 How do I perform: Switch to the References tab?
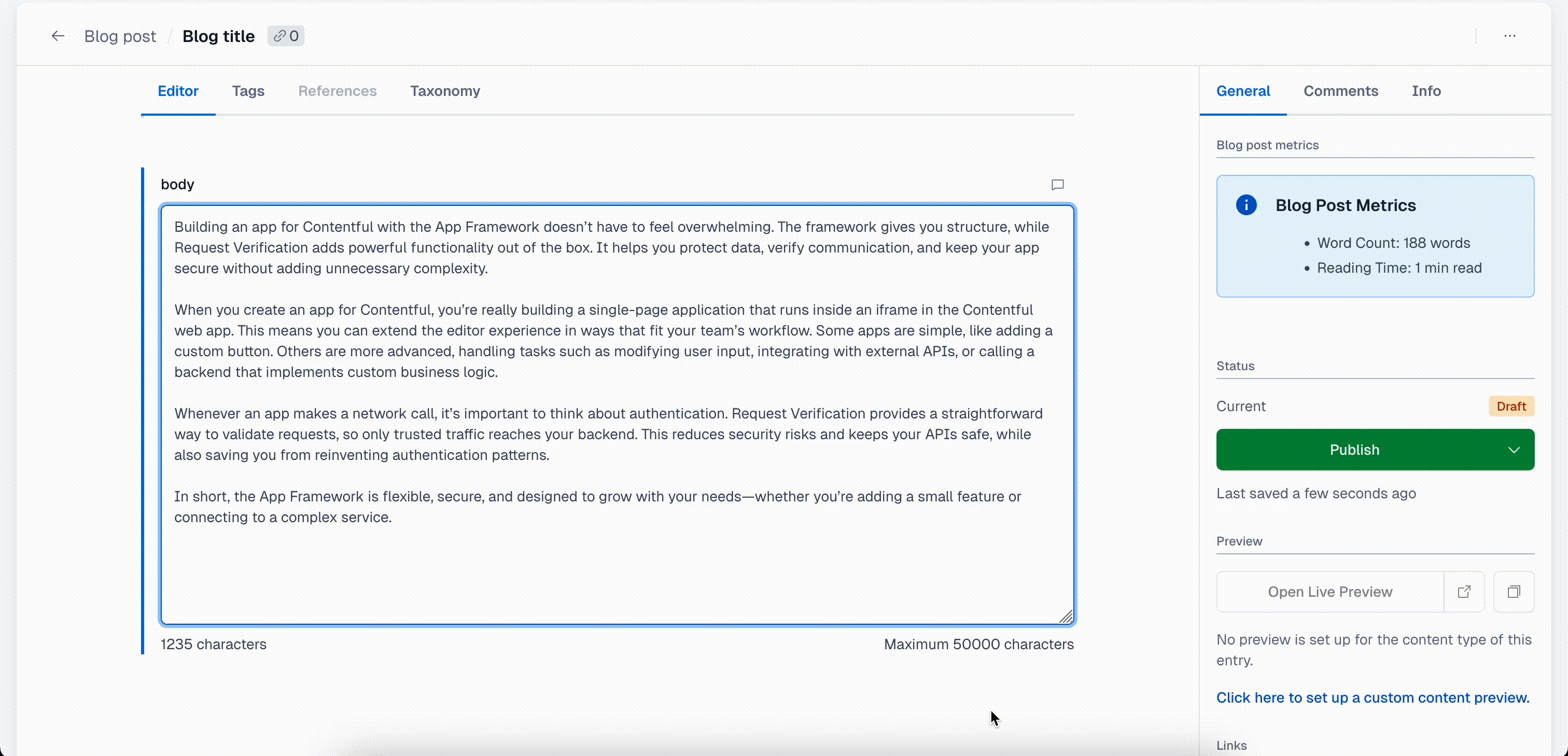pos(337,91)
